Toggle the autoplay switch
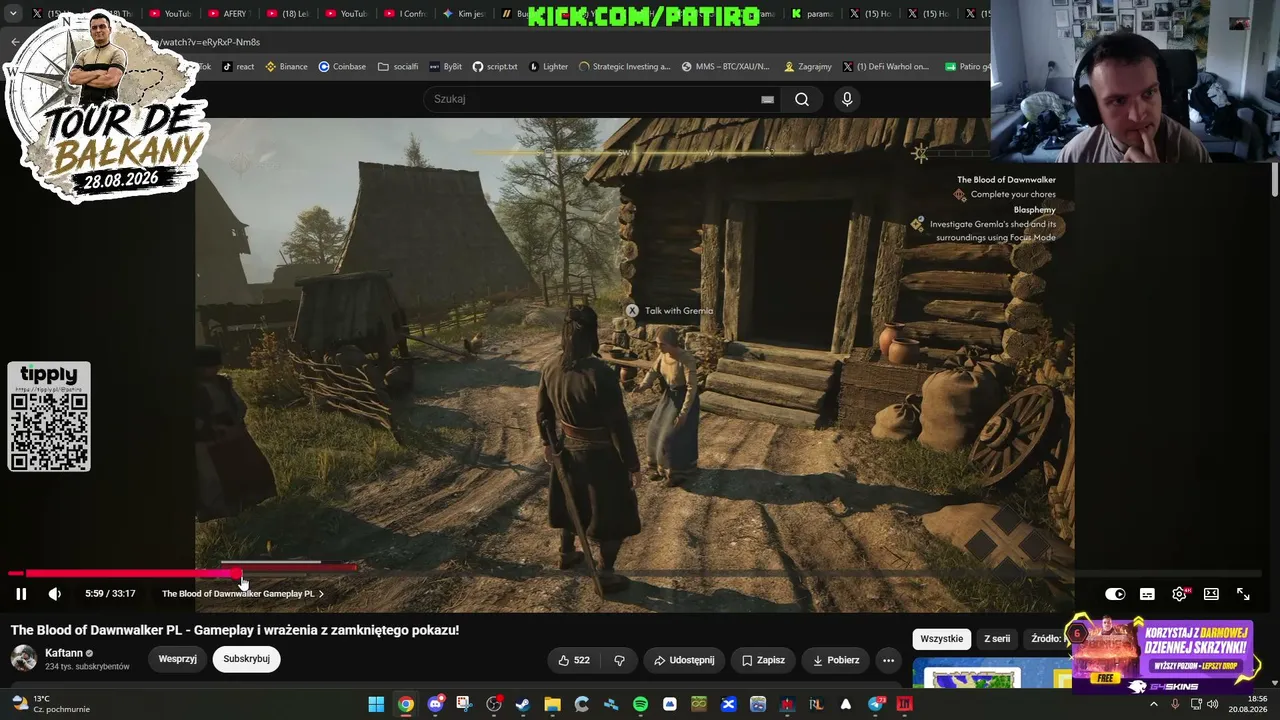Image resolution: width=1280 pixels, height=720 pixels. coord(1115,594)
